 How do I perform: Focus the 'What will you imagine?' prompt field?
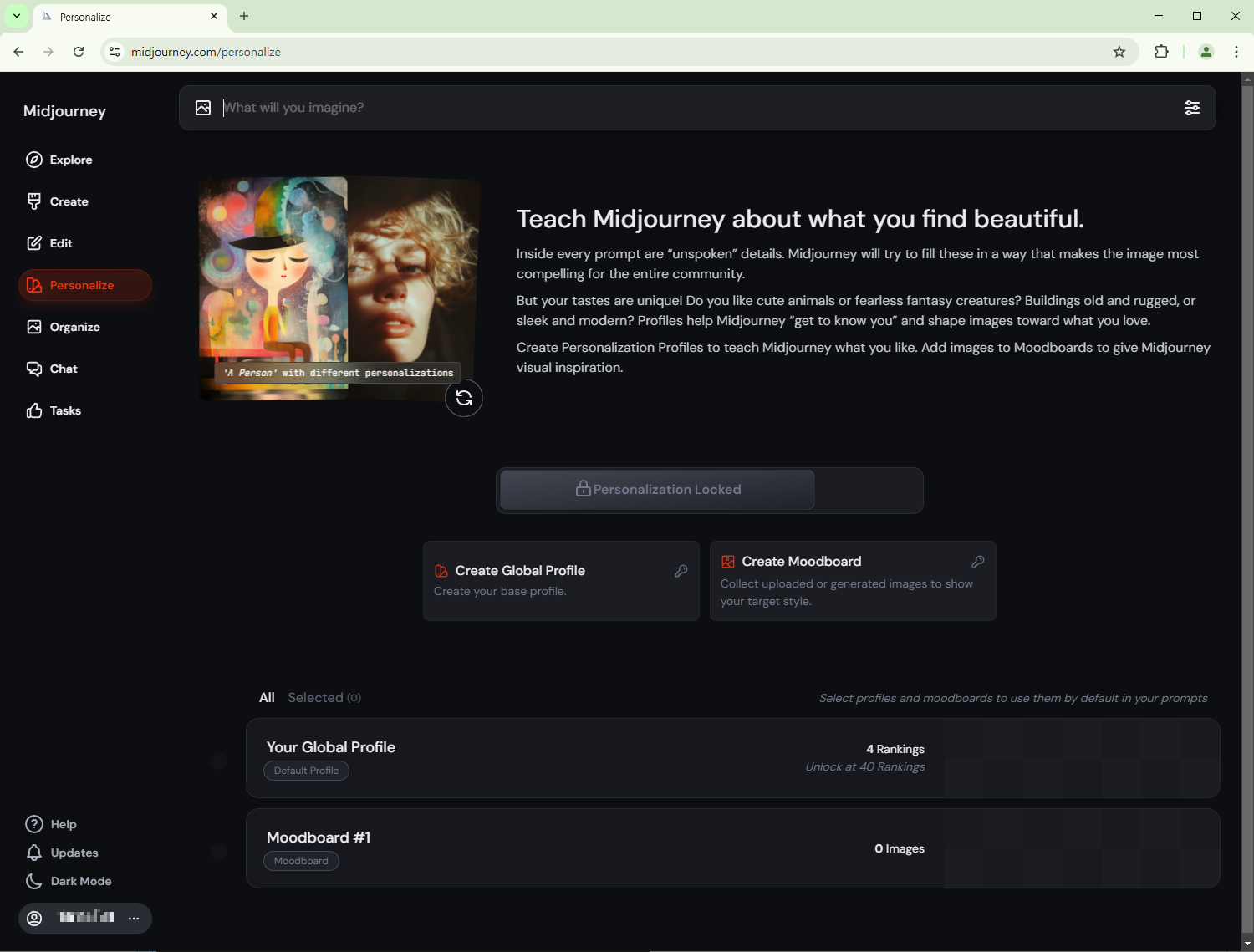point(697,108)
